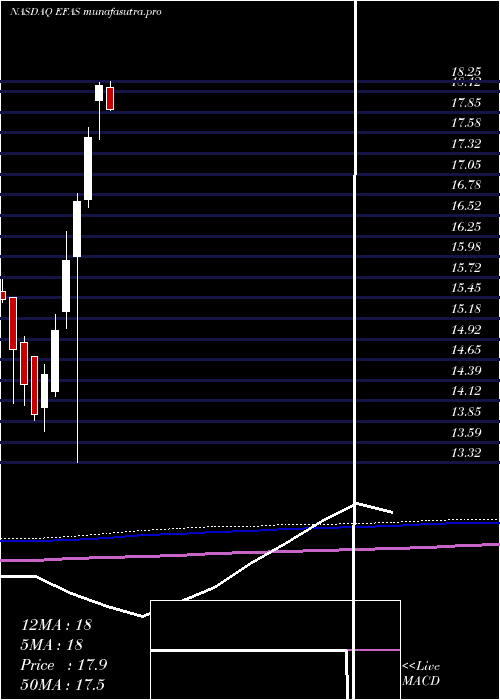Click the <<Live MACD label
The height and width of the screenshot is (700, 500).
pos(421,674)
